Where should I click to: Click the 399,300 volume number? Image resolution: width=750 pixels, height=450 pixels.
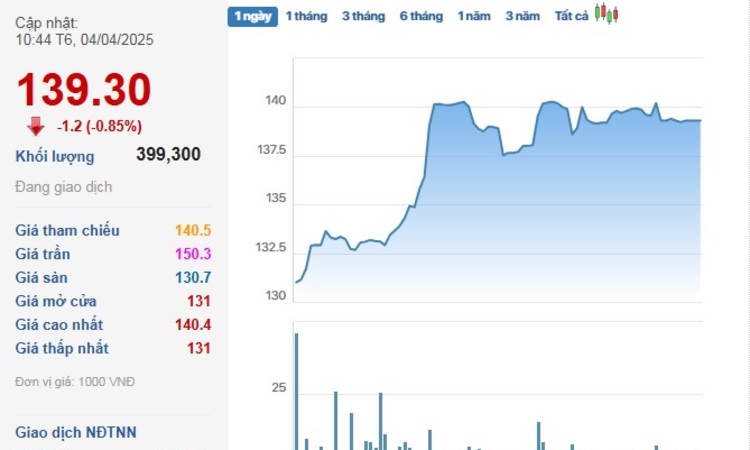click(168, 154)
